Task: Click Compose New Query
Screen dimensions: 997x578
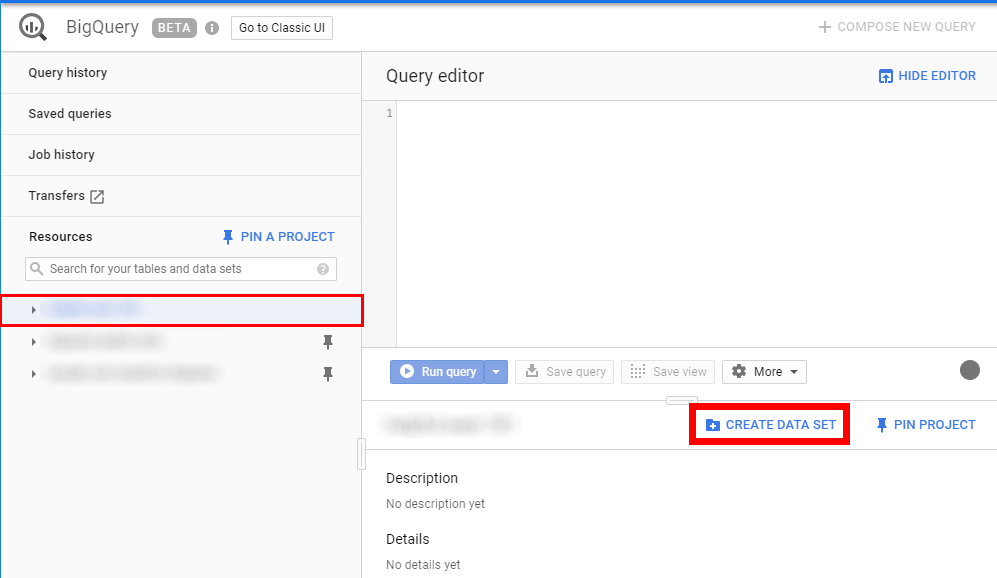Action: [x=897, y=27]
